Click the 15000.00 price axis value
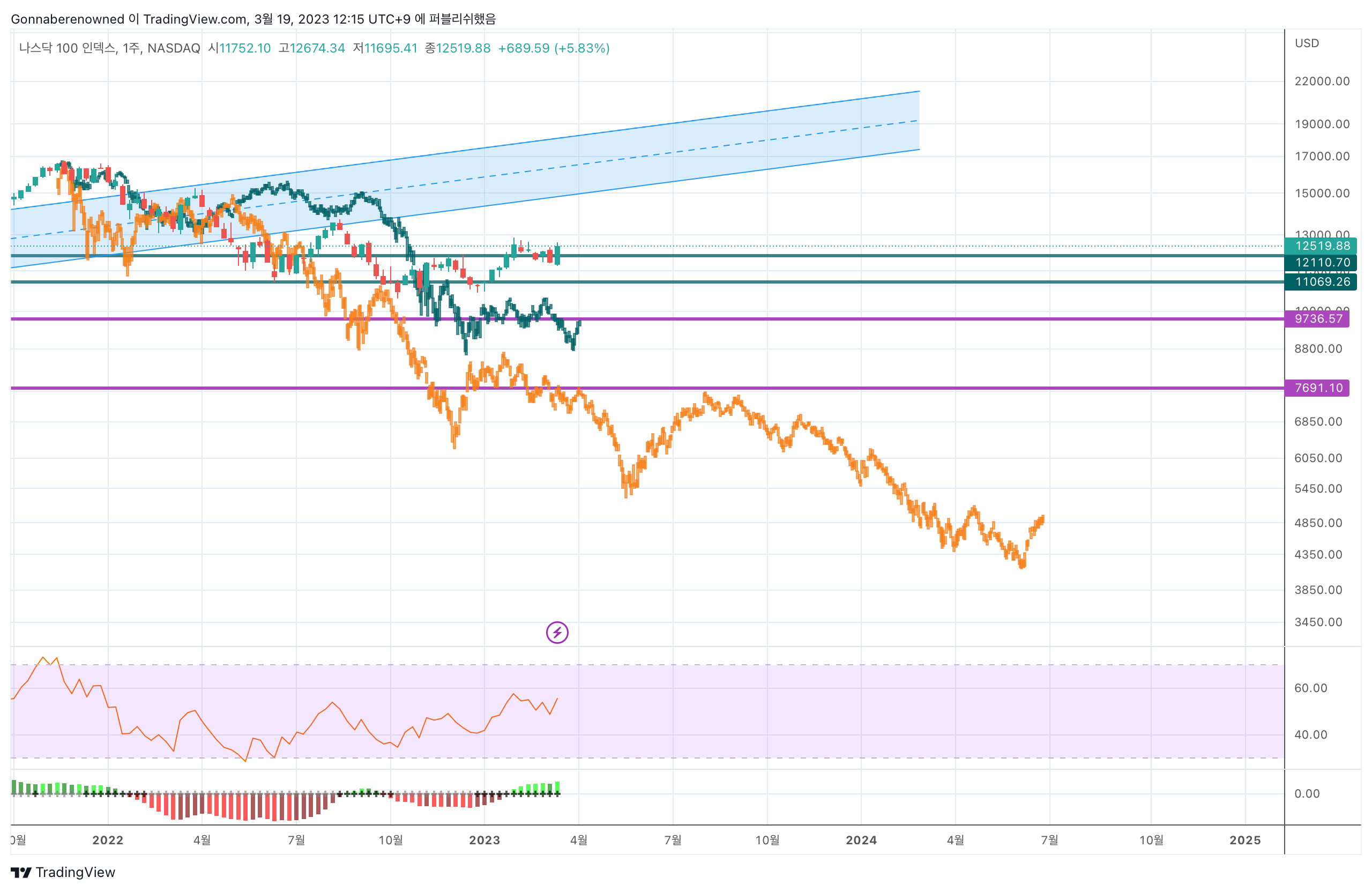This screenshot has width=1372, height=892. pyautogui.click(x=1322, y=193)
